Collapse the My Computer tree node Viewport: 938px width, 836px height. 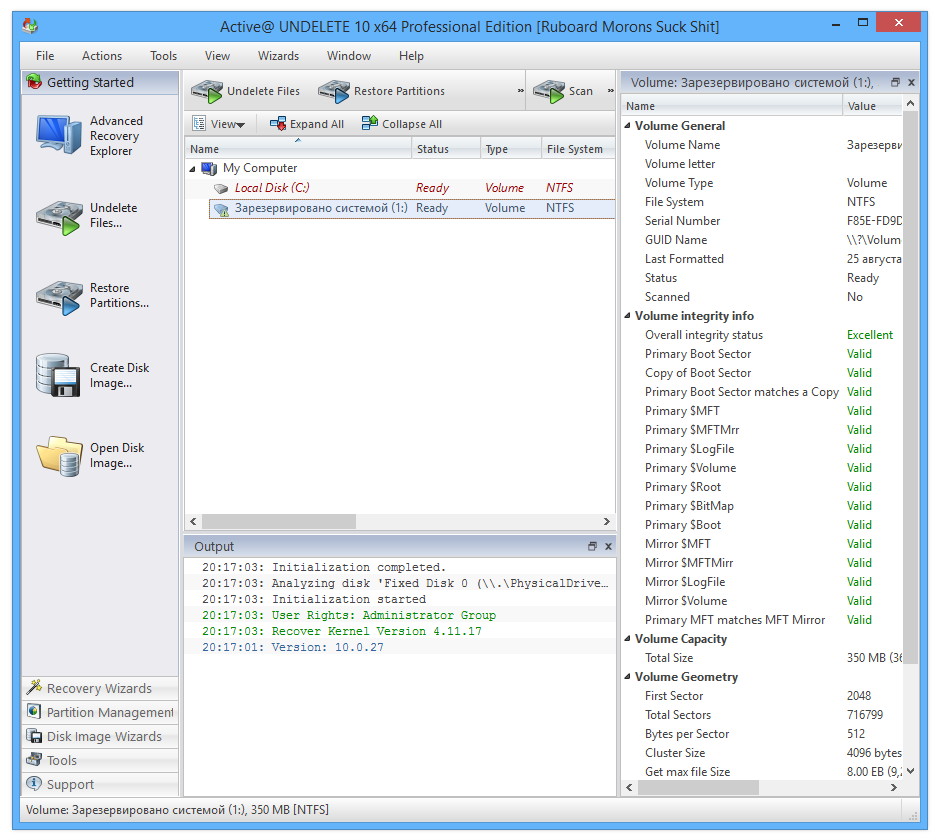point(193,169)
